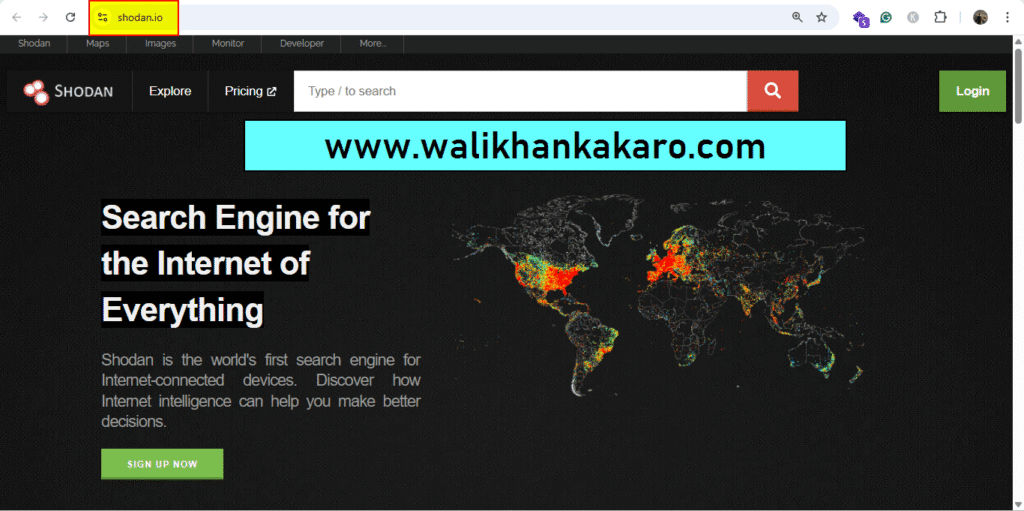Click the 'Everything' headline word
The height and width of the screenshot is (511, 1024).
[x=183, y=310]
